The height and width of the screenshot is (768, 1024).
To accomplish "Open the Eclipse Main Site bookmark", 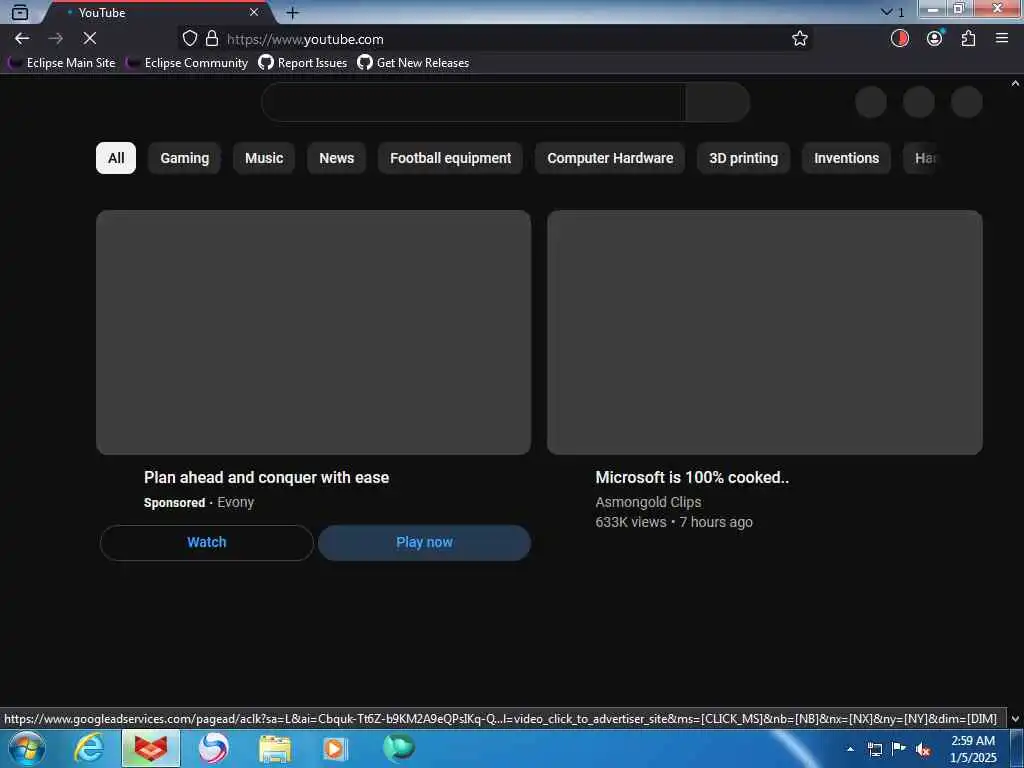I will click(62, 63).
